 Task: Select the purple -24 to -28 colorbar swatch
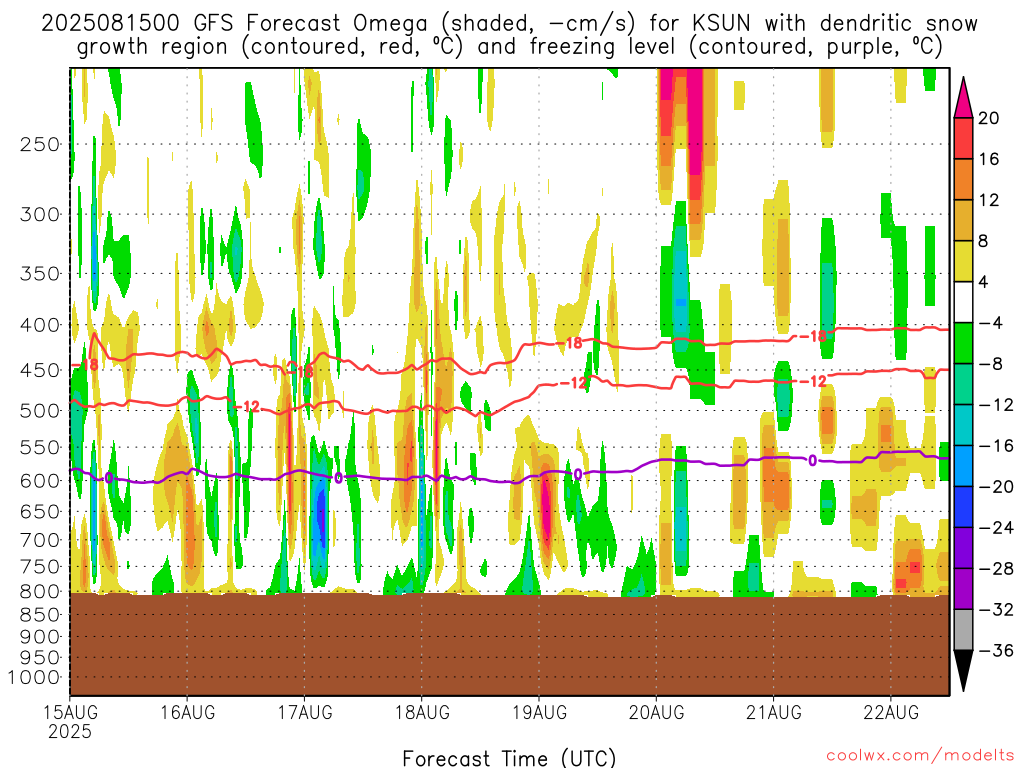click(x=963, y=548)
